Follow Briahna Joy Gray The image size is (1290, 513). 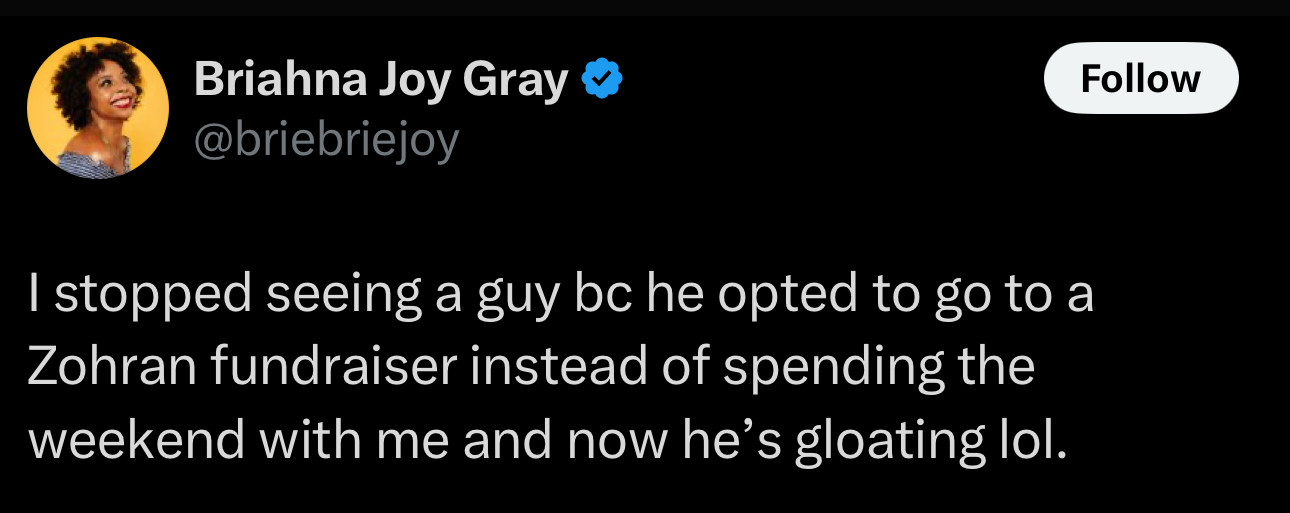click(1141, 78)
